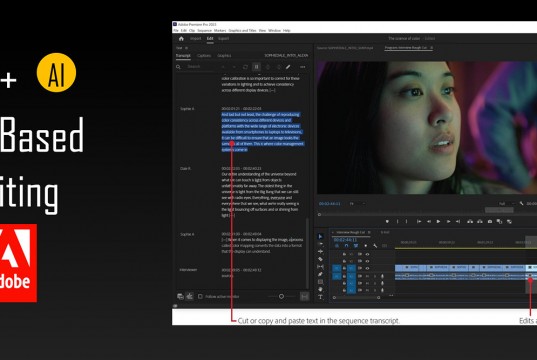Click the Dale R. speaker label
The image size is (537, 360).
tap(186, 169)
